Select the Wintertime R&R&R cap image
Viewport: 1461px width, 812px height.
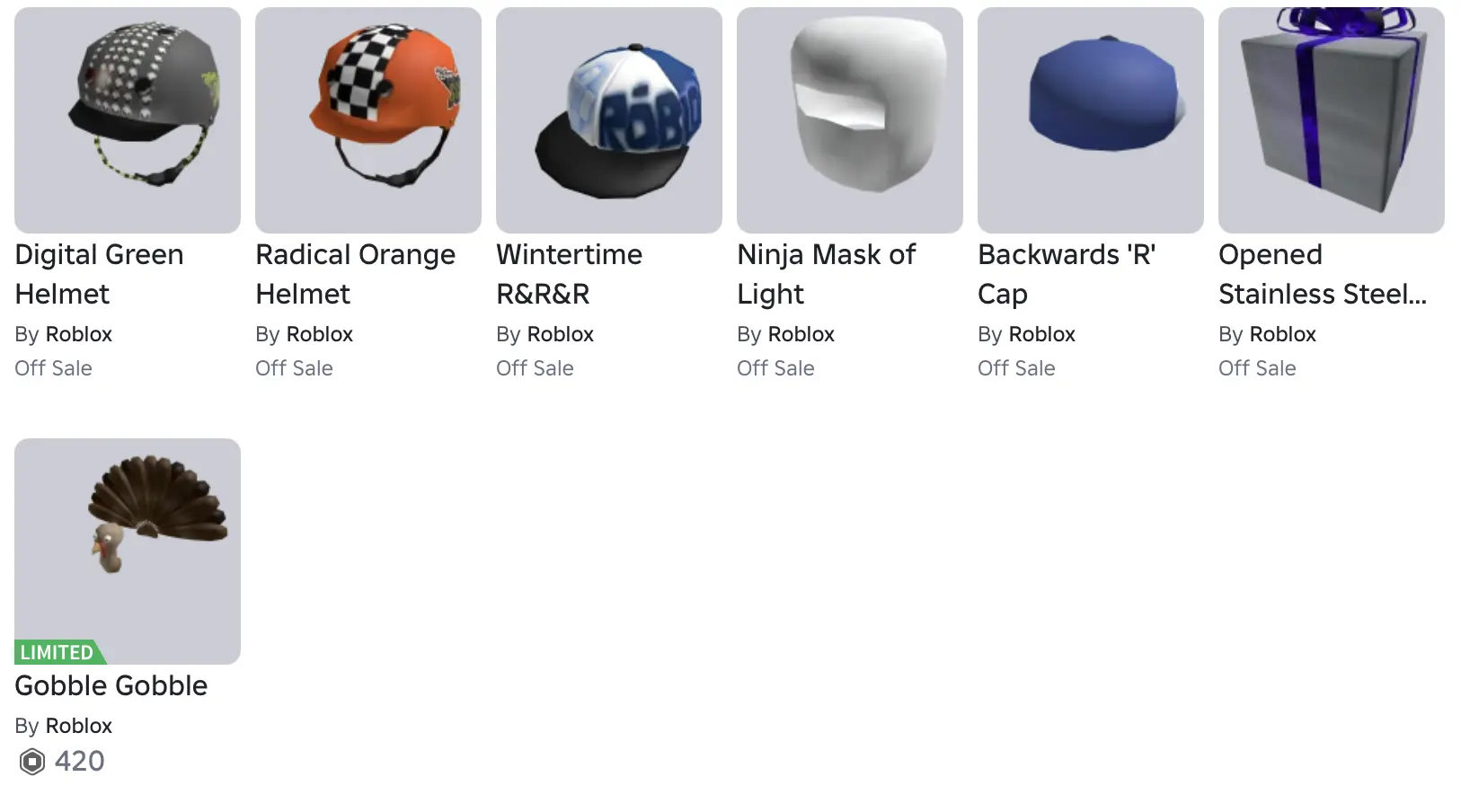point(609,120)
